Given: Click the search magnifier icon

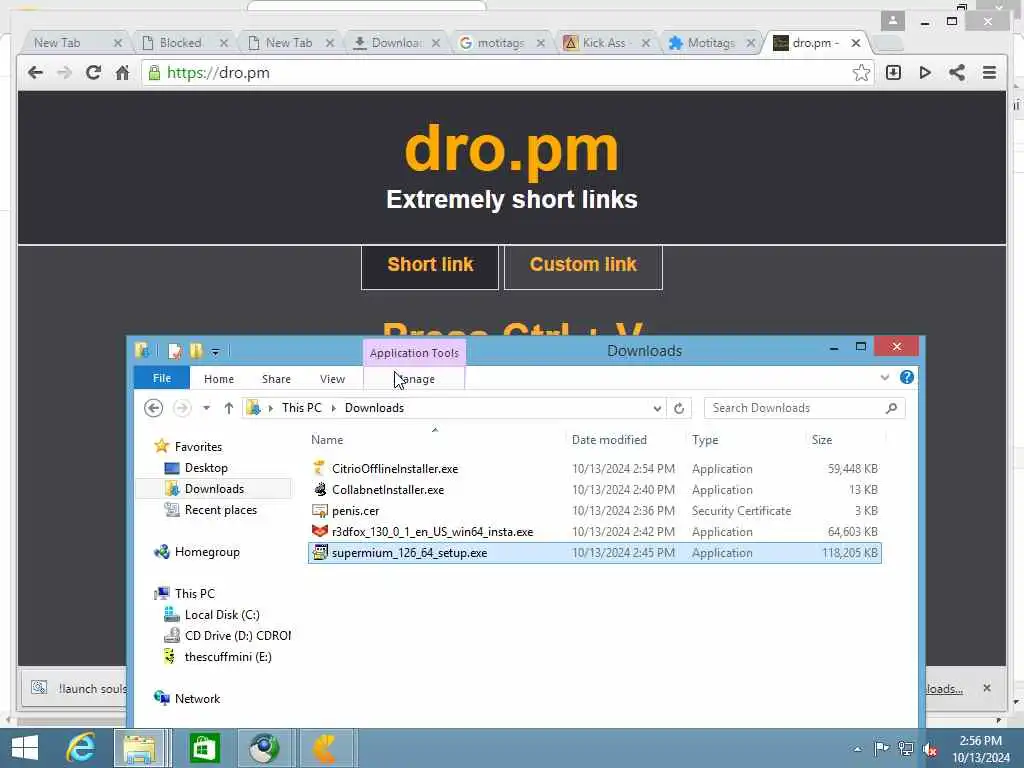Looking at the screenshot, I should coord(891,408).
